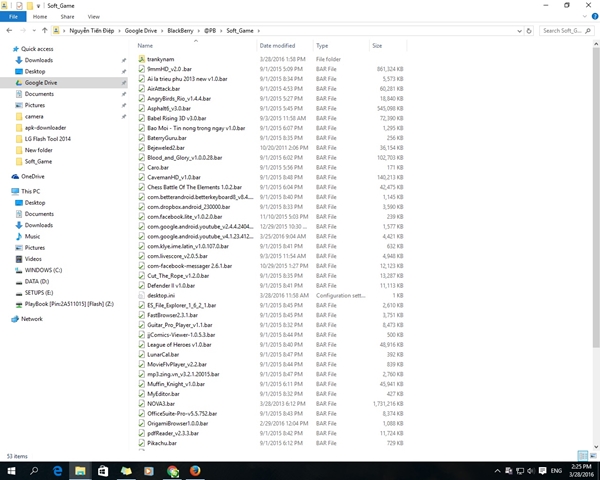Image resolution: width=600 pixels, height=480 pixels.
Task: Open Videos under This PC
Action: (x=33, y=259)
